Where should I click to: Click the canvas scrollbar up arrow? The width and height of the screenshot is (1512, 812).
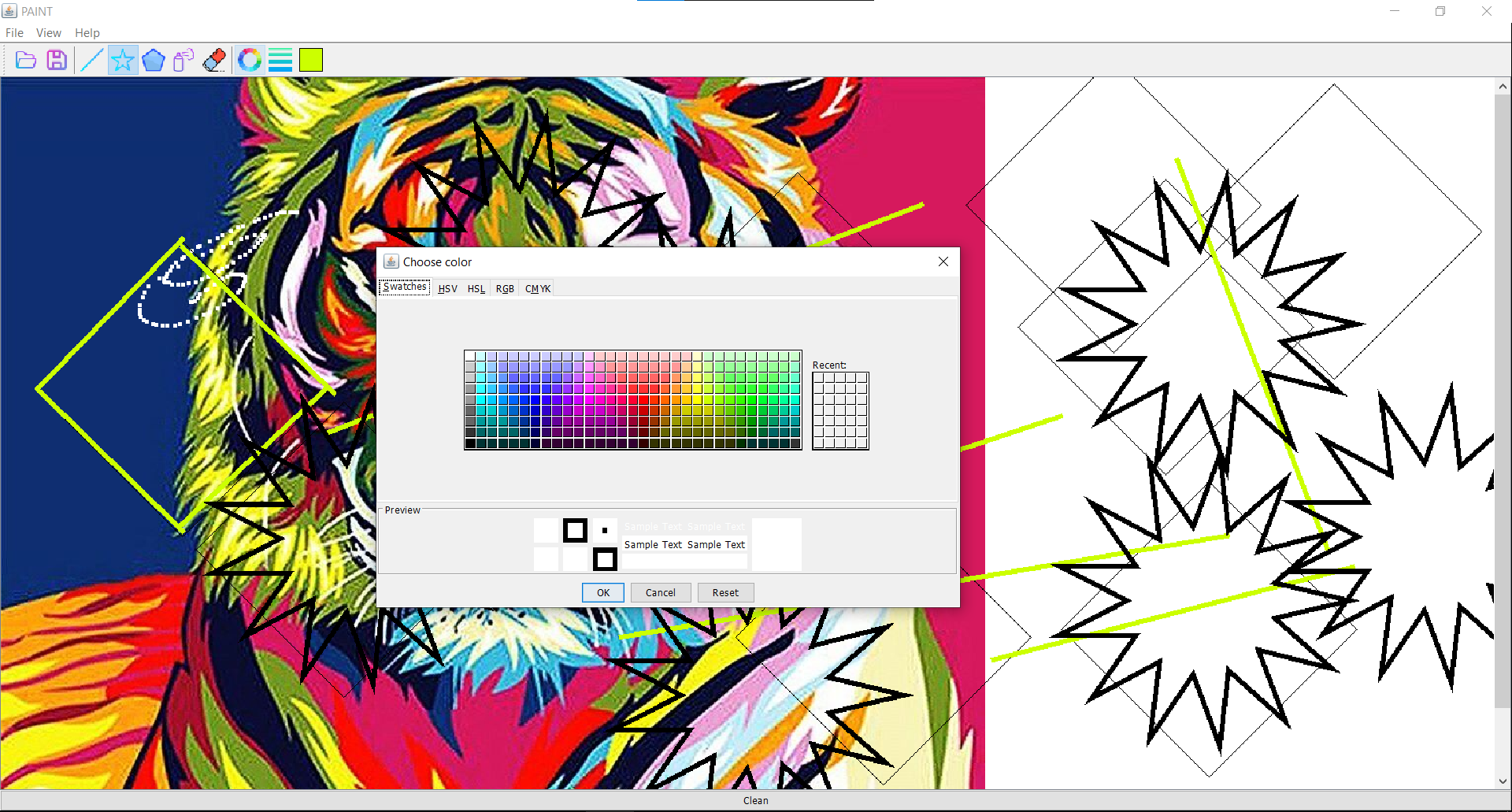pos(1503,87)
